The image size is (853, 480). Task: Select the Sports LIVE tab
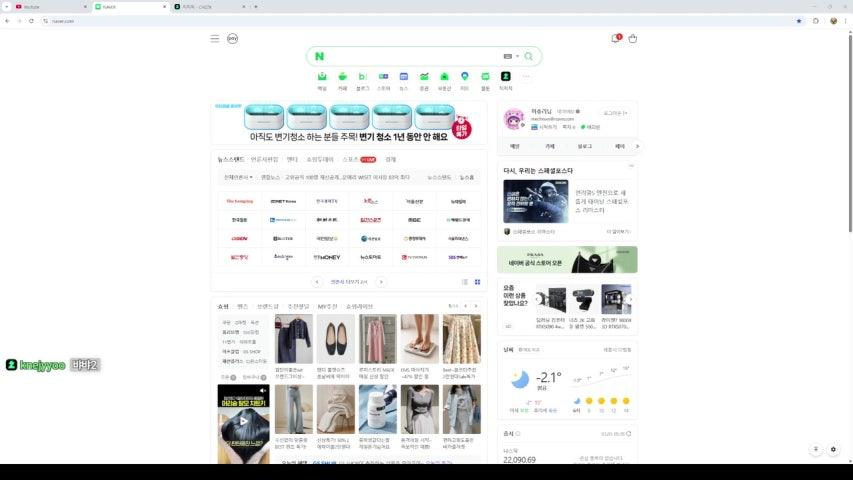(x=359, y=159)
